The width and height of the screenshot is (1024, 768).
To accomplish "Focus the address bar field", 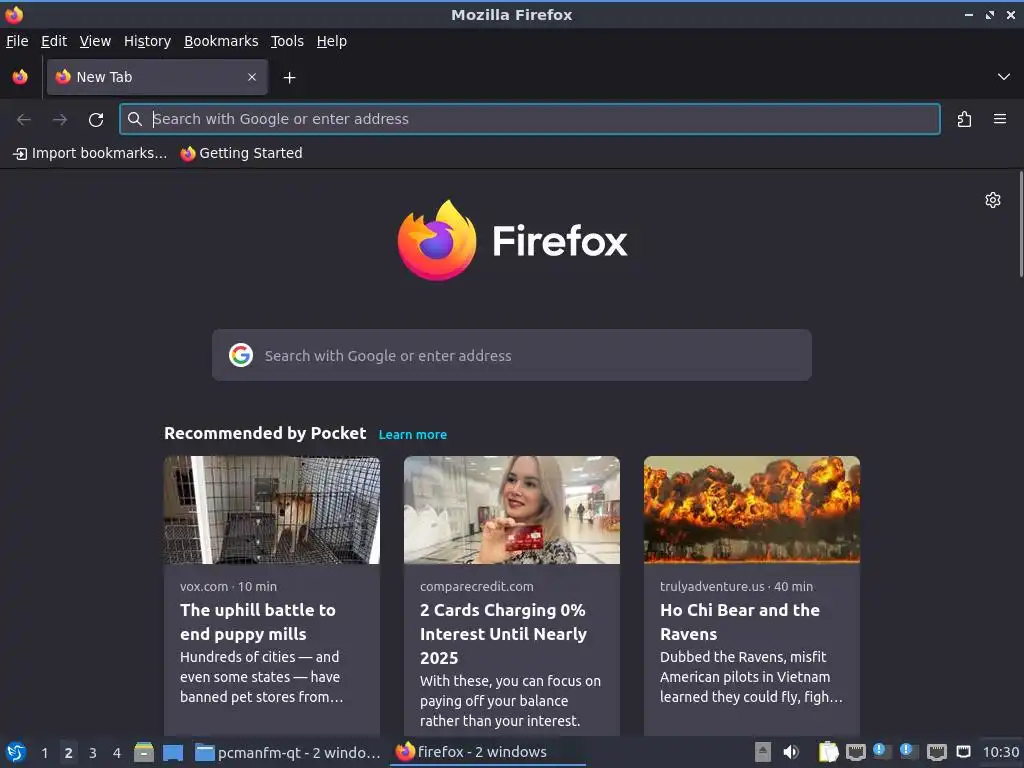I will pos(530,119).
